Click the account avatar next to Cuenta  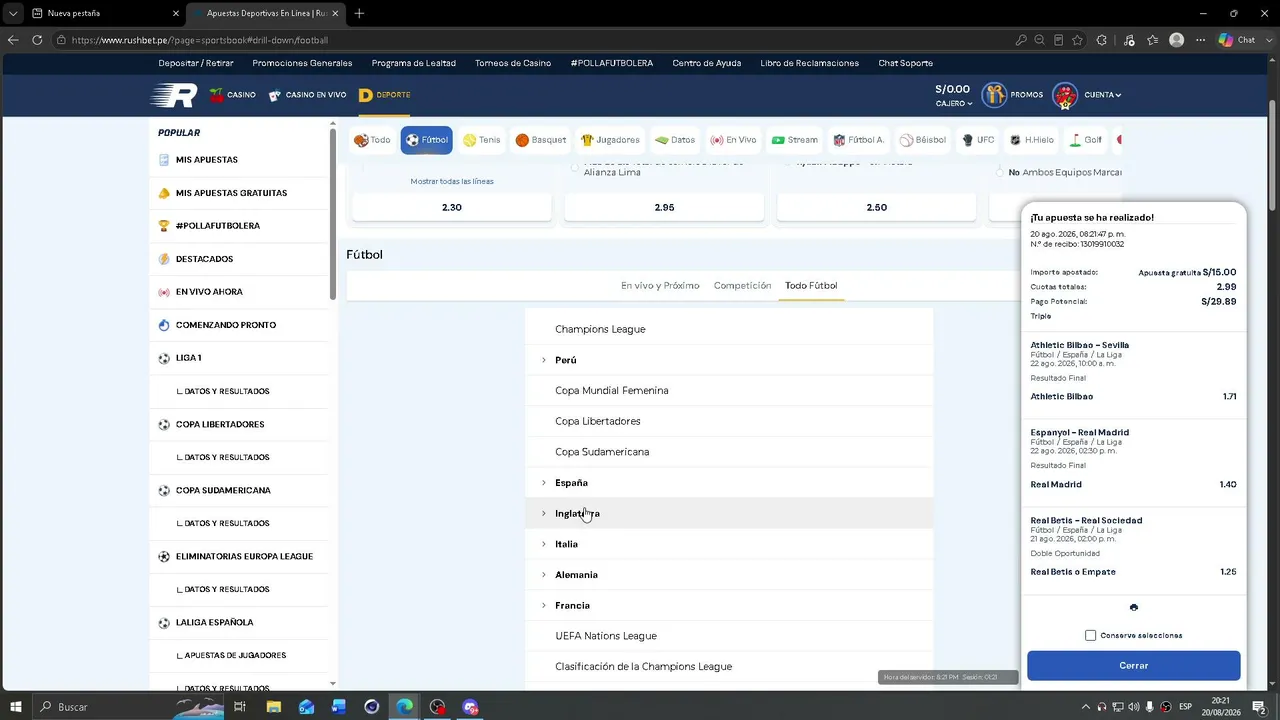[1065, 95]
